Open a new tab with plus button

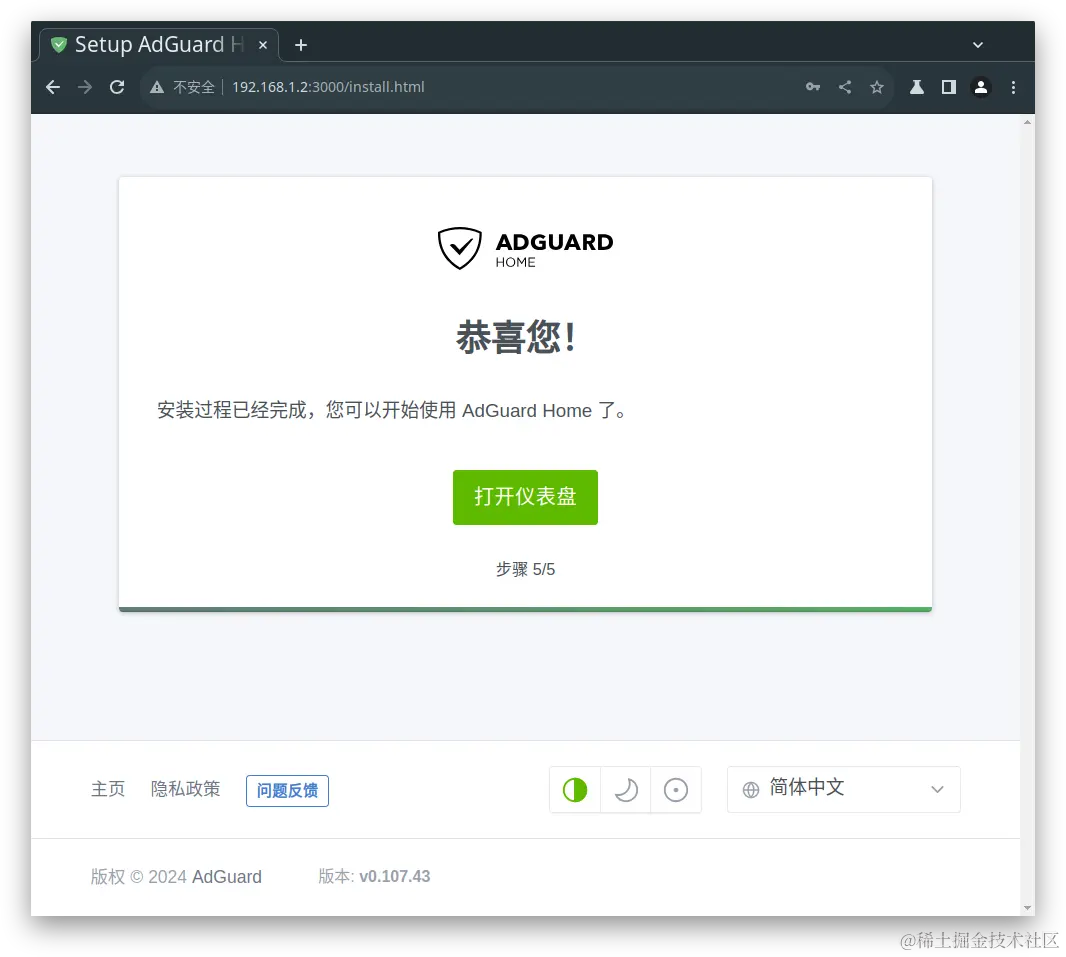[x=300, y=45]
